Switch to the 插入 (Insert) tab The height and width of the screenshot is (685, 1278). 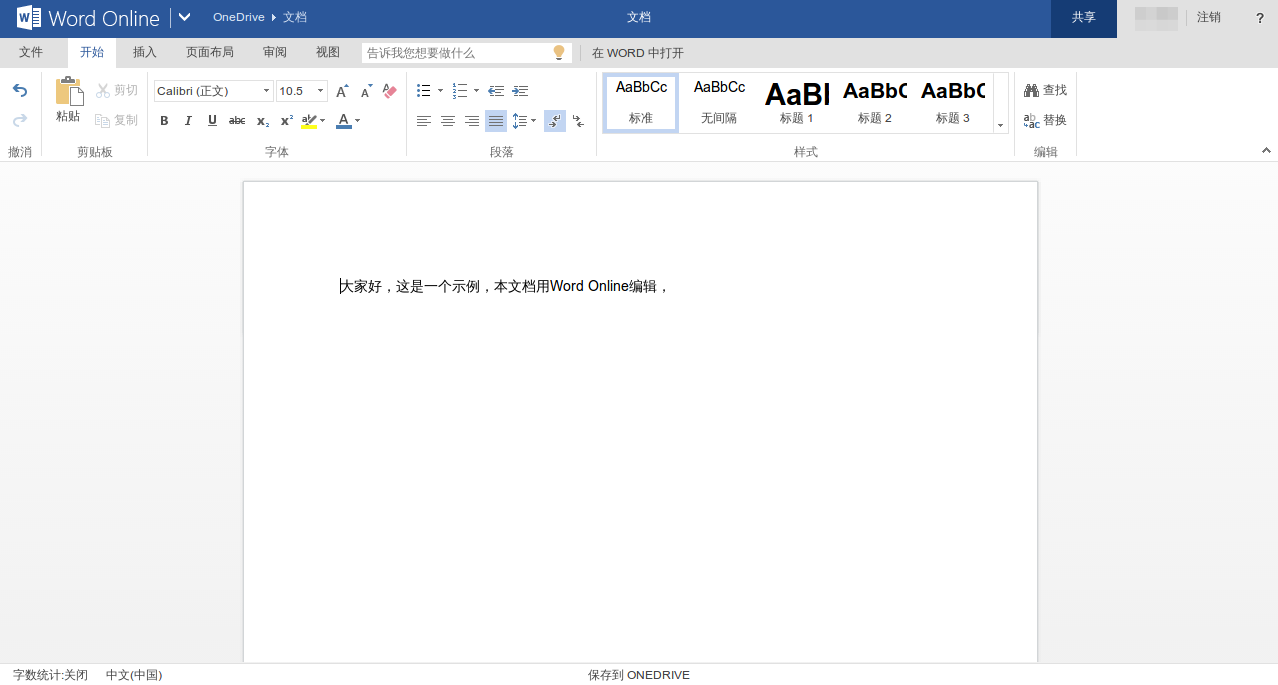[145, 53]
